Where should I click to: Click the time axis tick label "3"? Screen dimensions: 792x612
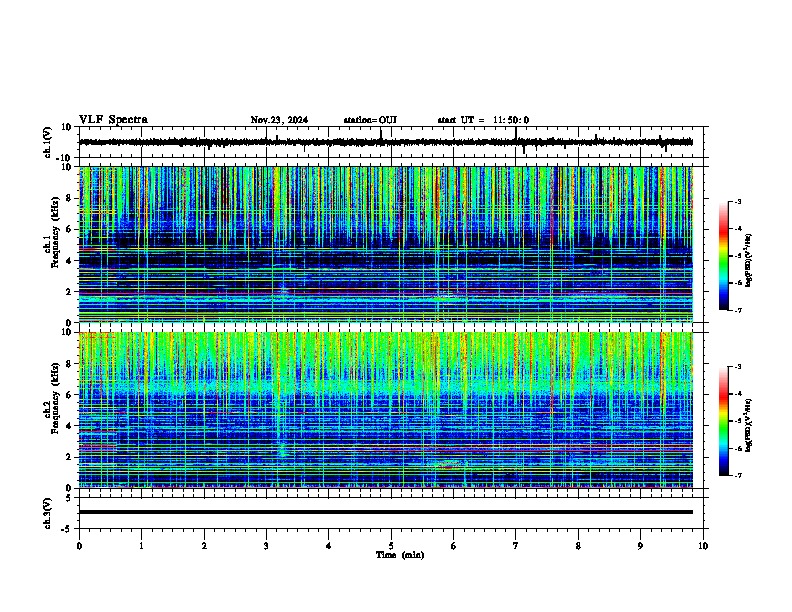[266, 546]
